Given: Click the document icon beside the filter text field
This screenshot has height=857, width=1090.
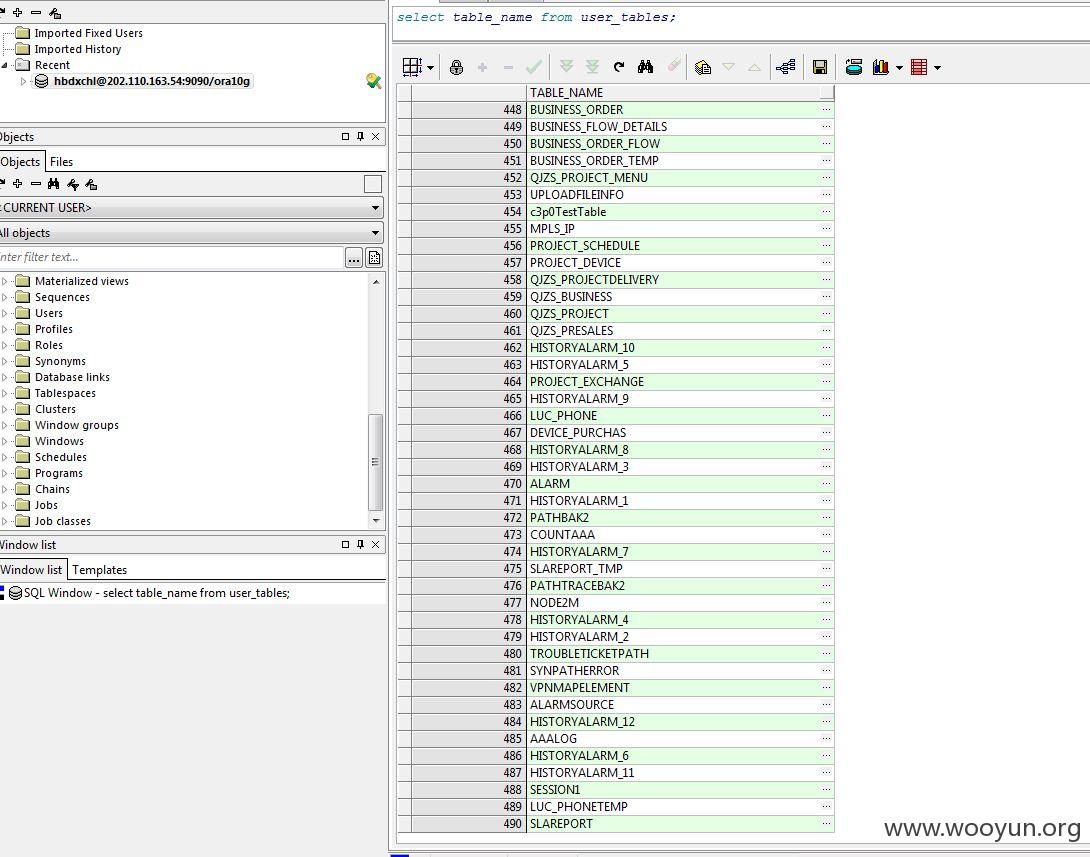Looking at the screenshot, I should (374, 258).
